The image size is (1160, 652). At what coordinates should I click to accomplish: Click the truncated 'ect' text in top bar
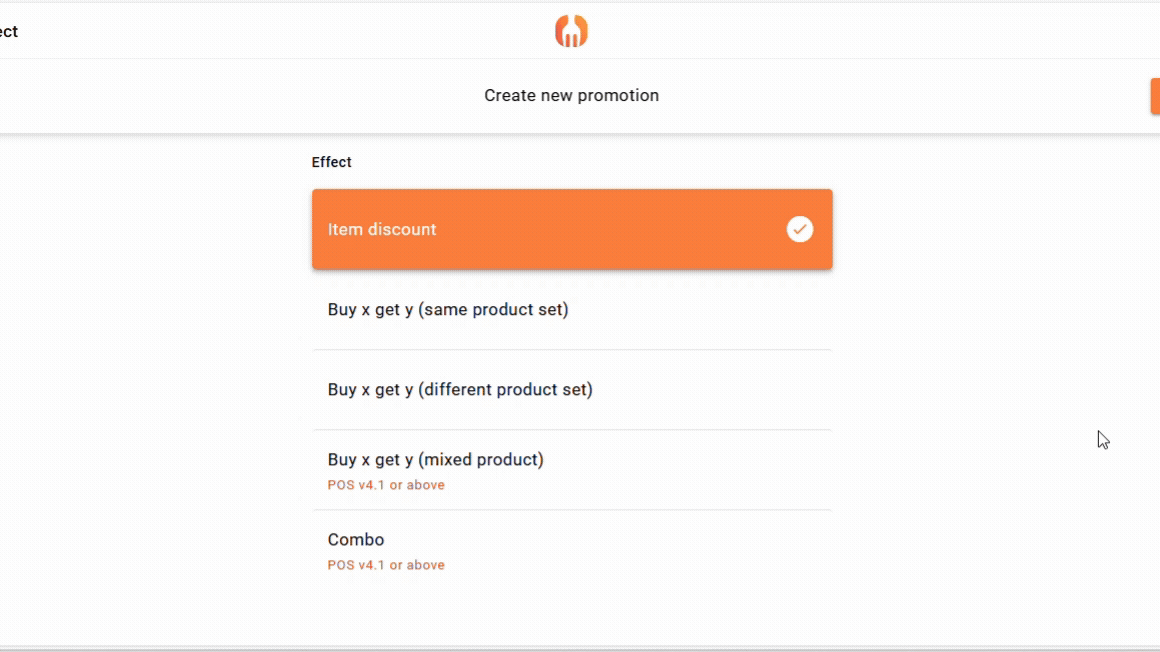click(9, 32)
